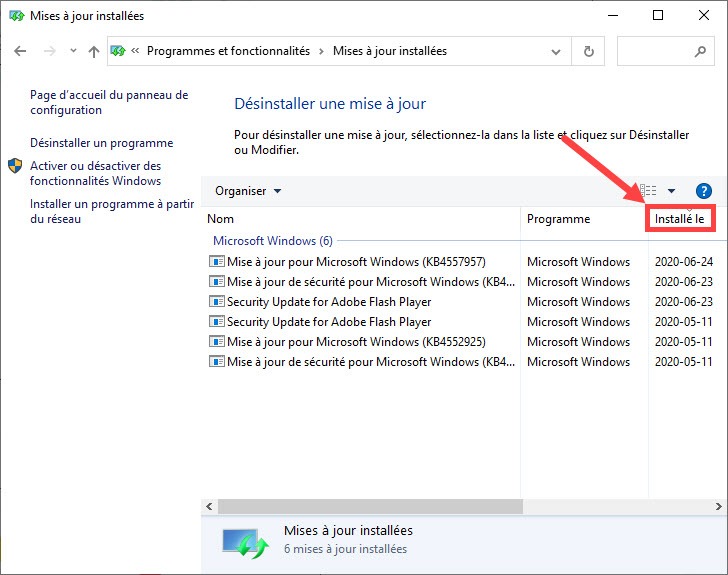The width and height of the screenshot is (728, 575).
Task: Click Microsoft Windows program cell for KB4557957
Action: [578, 261]
